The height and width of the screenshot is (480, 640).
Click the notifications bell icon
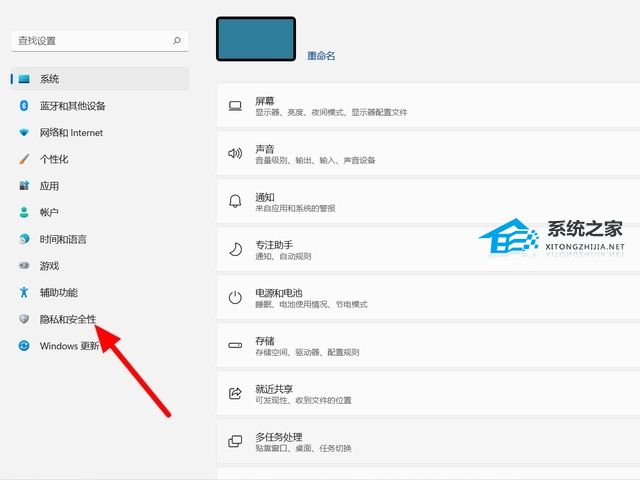[x=235, y=201]
